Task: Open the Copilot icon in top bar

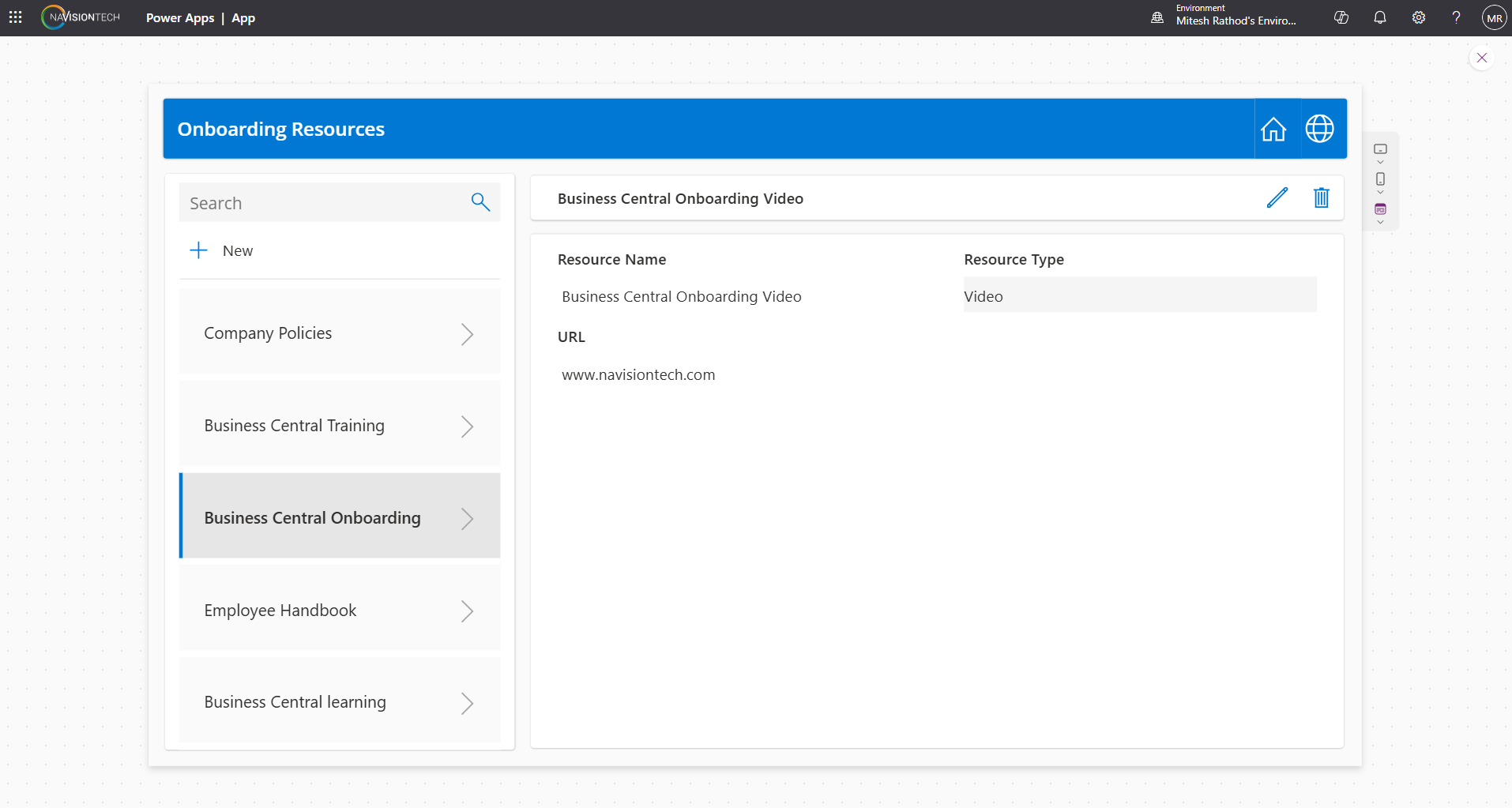Action: (1341, 17)
